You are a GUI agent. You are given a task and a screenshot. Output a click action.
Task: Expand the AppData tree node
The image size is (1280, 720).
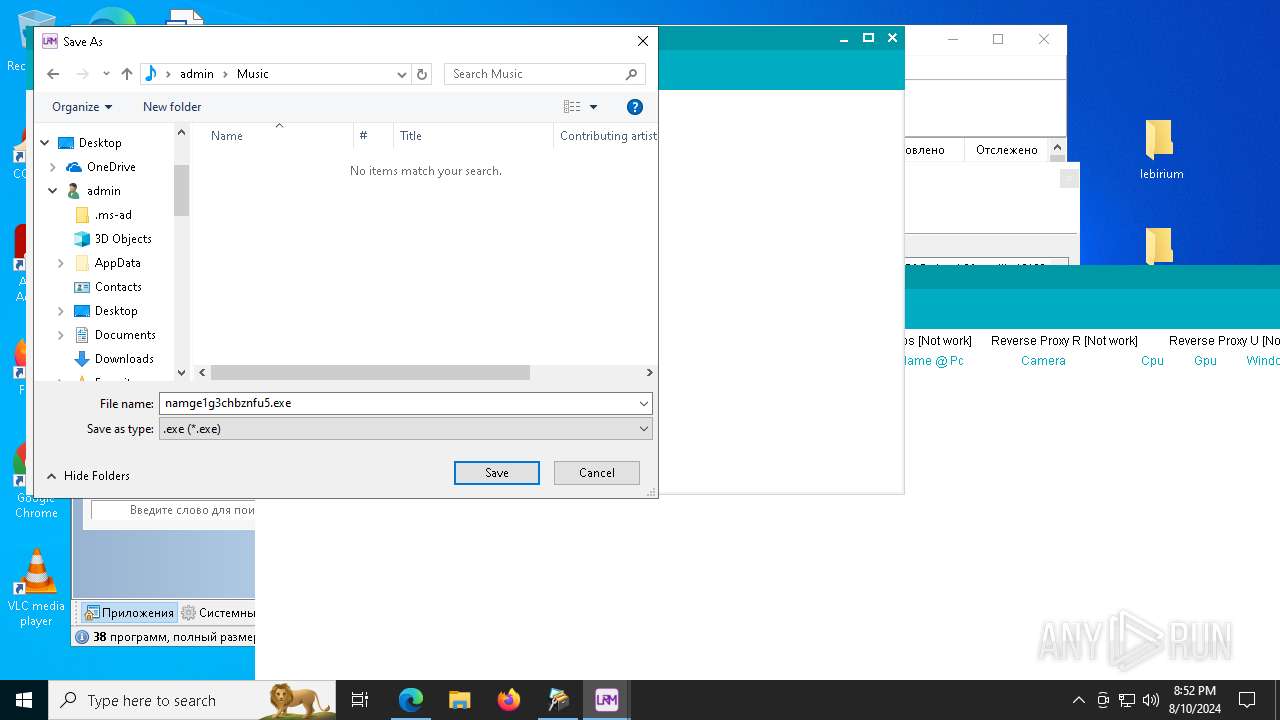[x=61, y=263]
